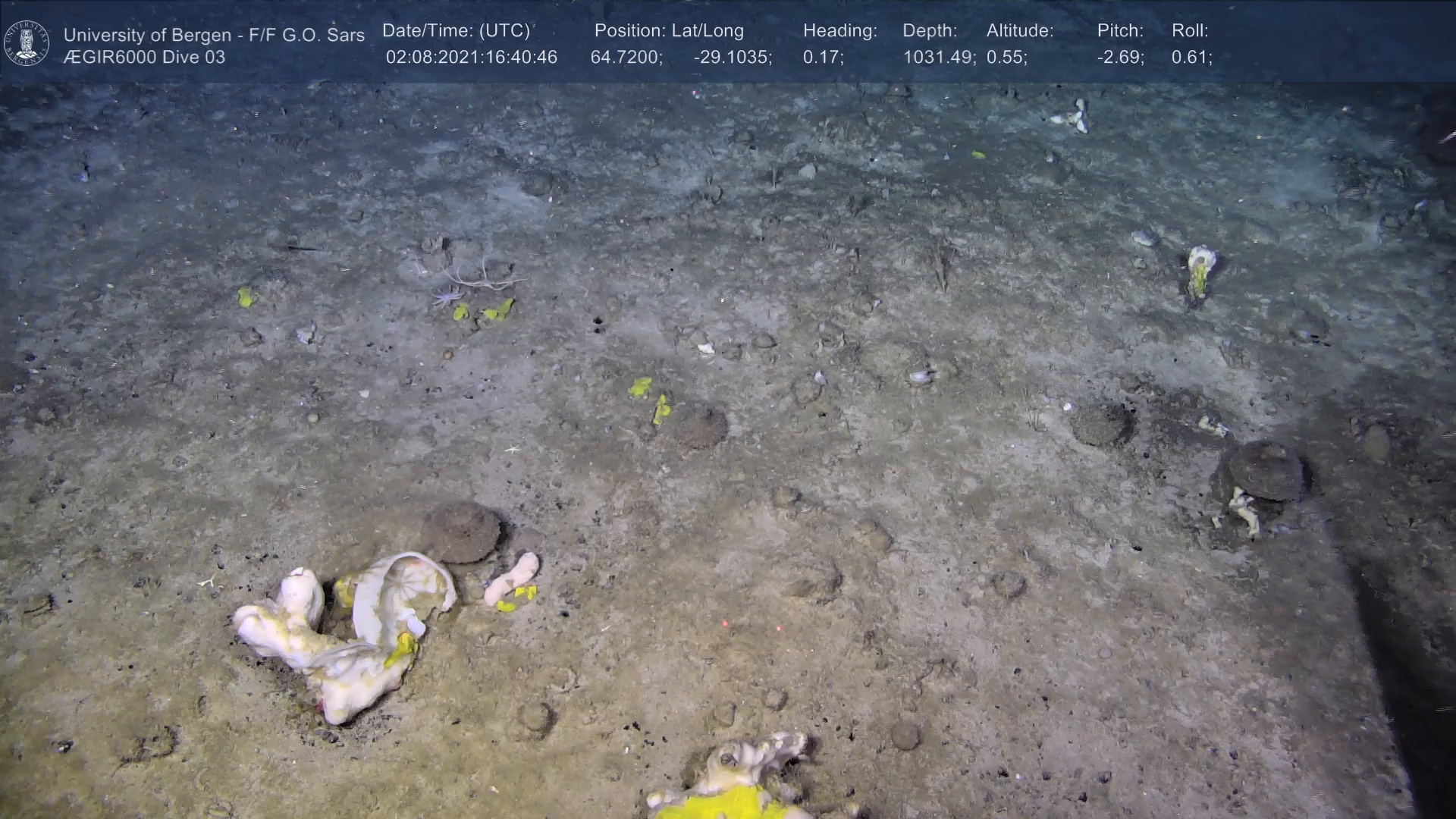Click the 'University of Bergen - F/F G.O. Sars' text

click(214, 35)
